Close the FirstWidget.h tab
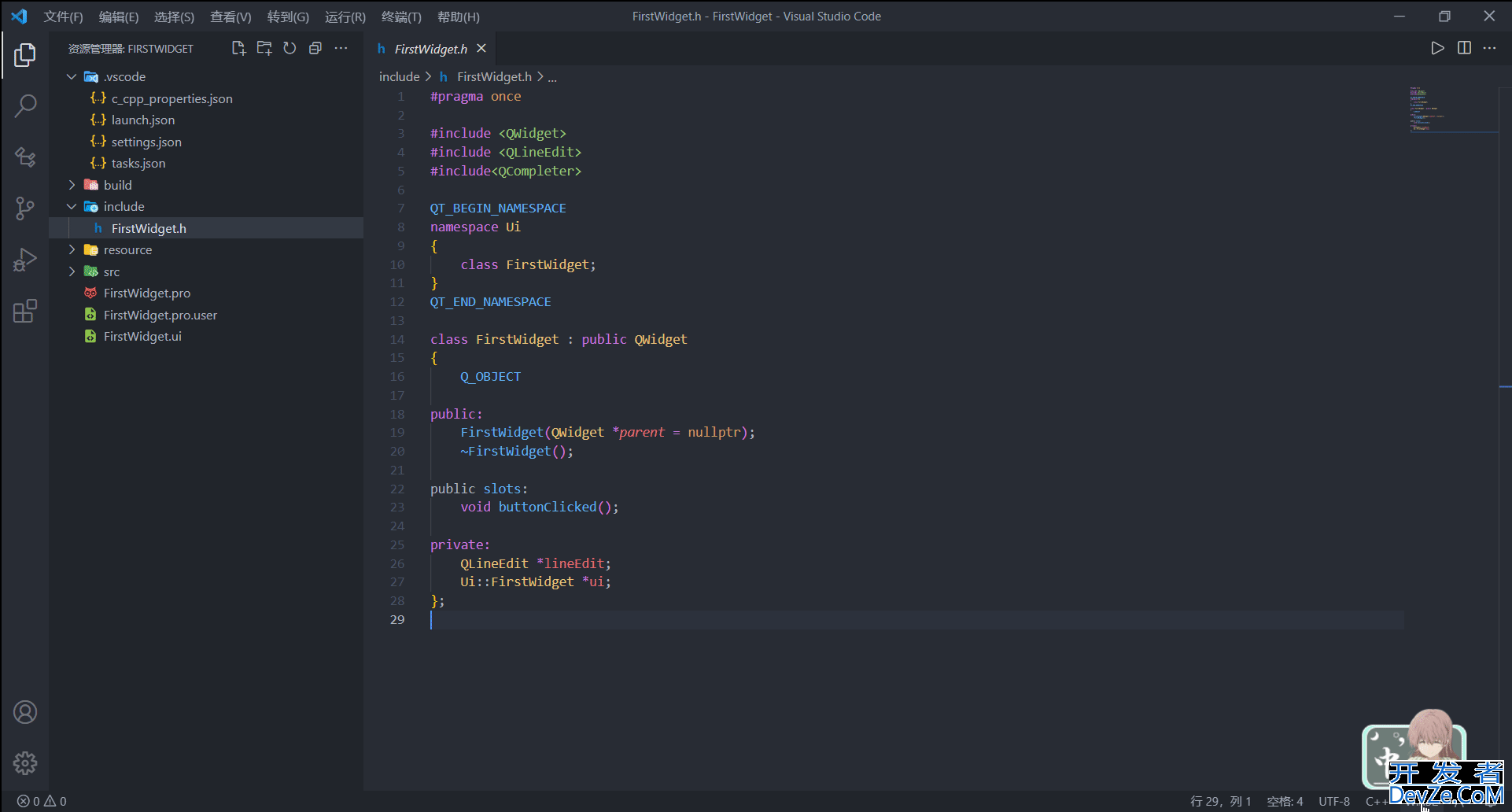Screen dimensions: 1512x812 (481, 49)
